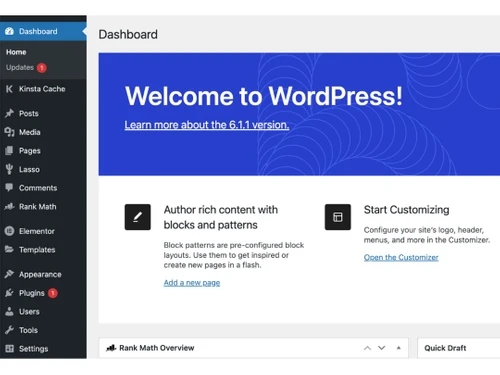Click 'Author rich content with blocks and patterns' heading
The image size is (500, 375).
tap(221, 217)
